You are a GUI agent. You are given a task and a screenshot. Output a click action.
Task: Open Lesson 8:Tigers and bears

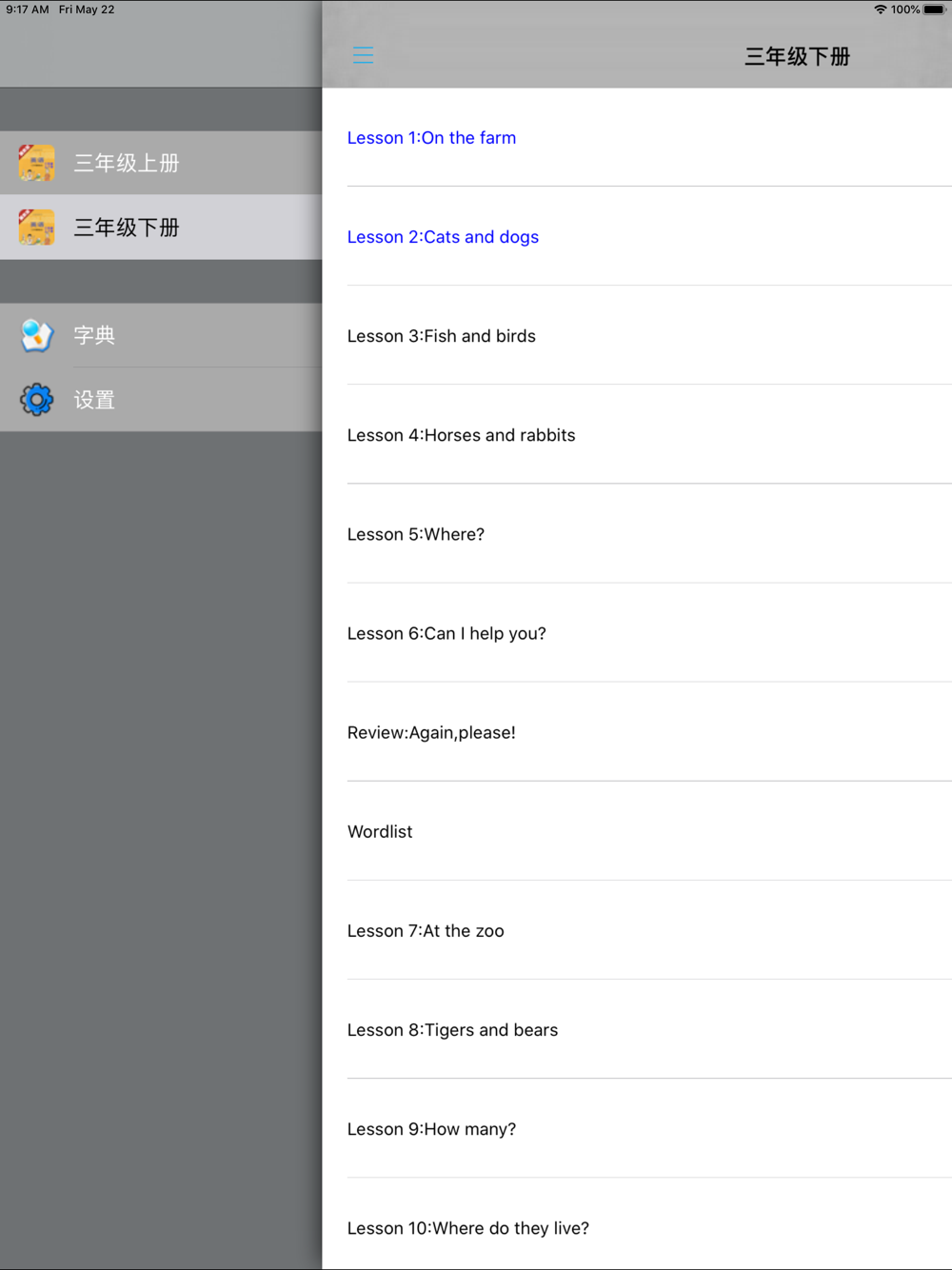(x=637, y=1029)
